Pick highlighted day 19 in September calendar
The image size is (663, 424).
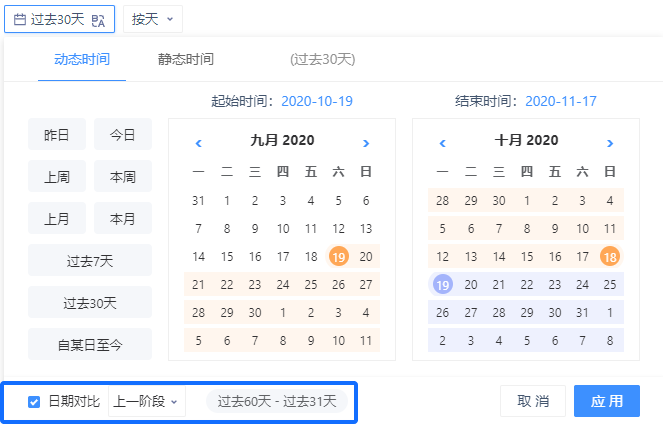(x=338, y=257)
